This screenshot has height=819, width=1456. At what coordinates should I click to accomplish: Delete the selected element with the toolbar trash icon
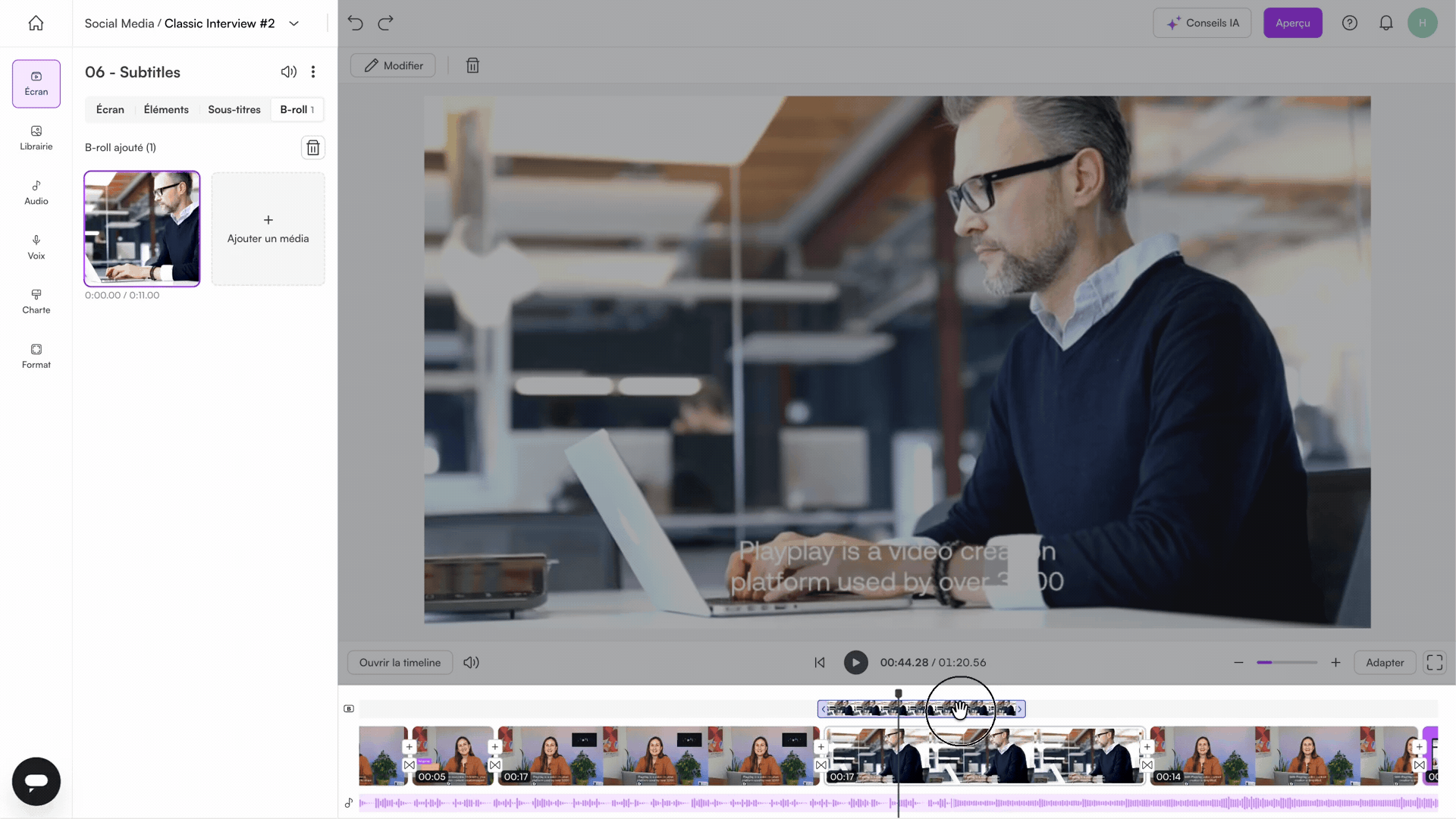click(x=472, y=66)
